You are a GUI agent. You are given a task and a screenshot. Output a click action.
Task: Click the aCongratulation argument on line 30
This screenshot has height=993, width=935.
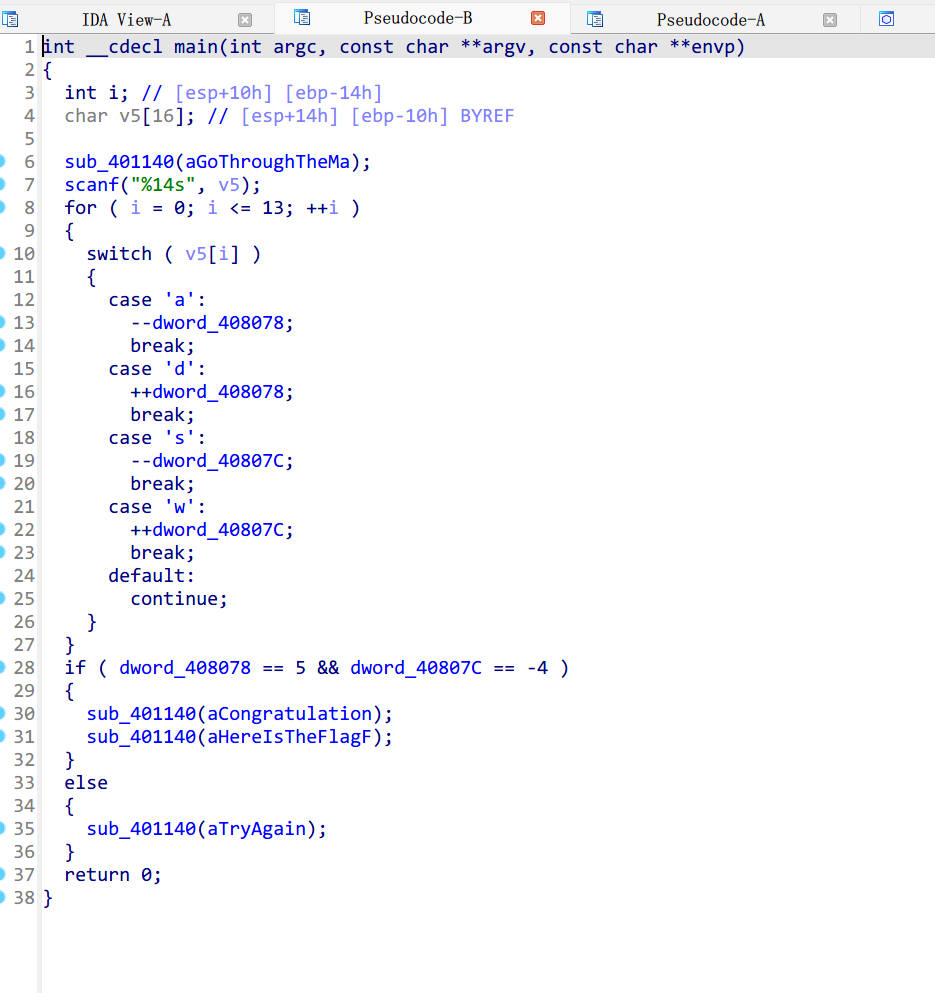click(289, 714)
